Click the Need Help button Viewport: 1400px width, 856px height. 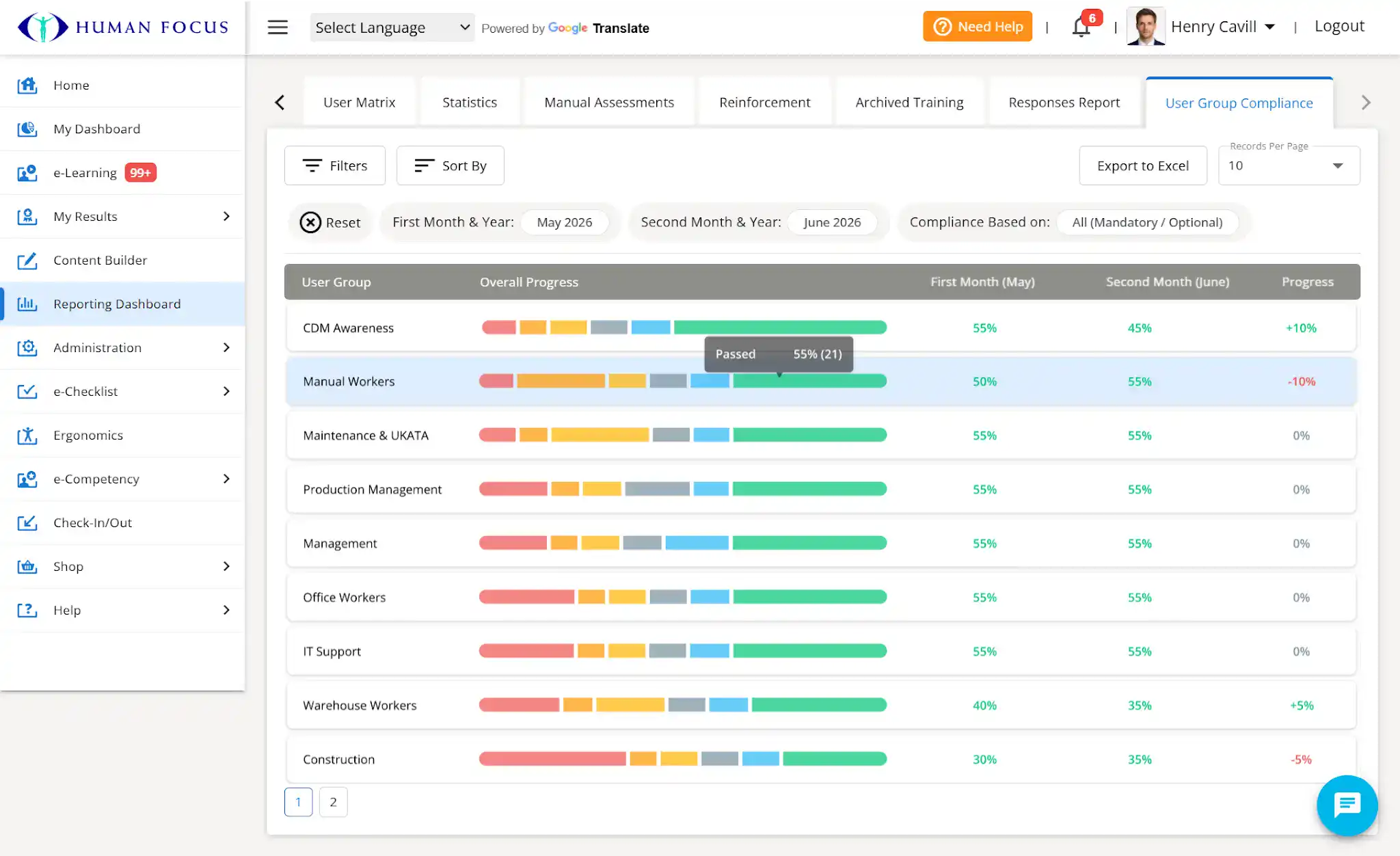pyautogui.click(x=978, y=27)
